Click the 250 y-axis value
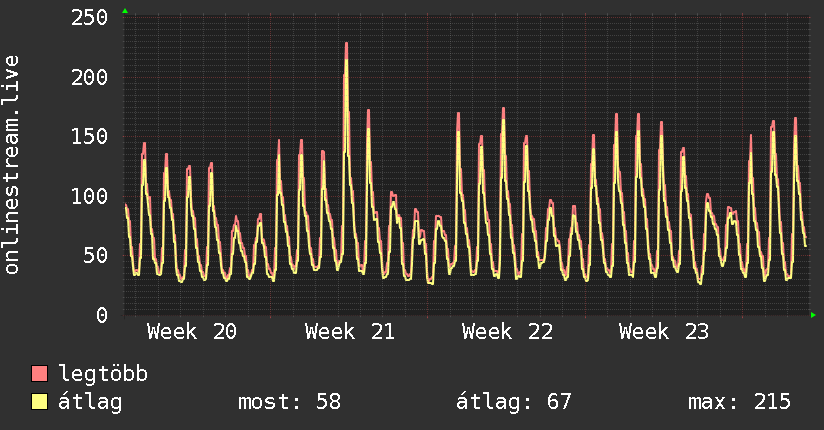Screen dimensions: 824x430 click(89, 18)
